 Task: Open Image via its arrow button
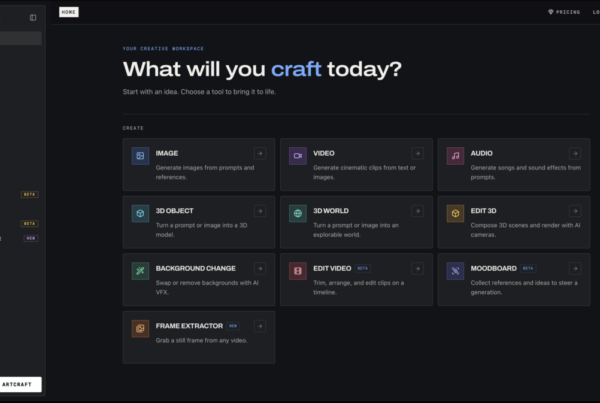pos(260,153)
